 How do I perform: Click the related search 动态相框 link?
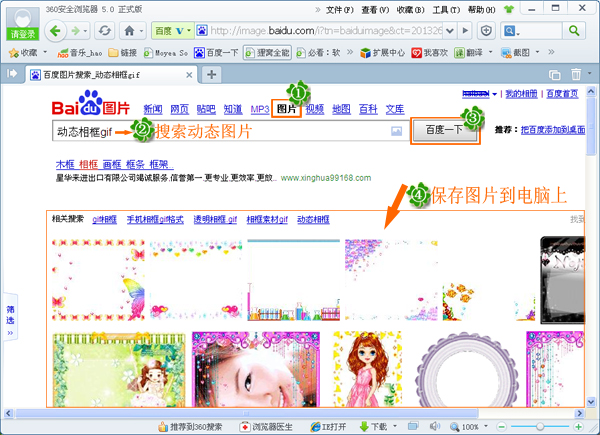(x=313, y=219)
